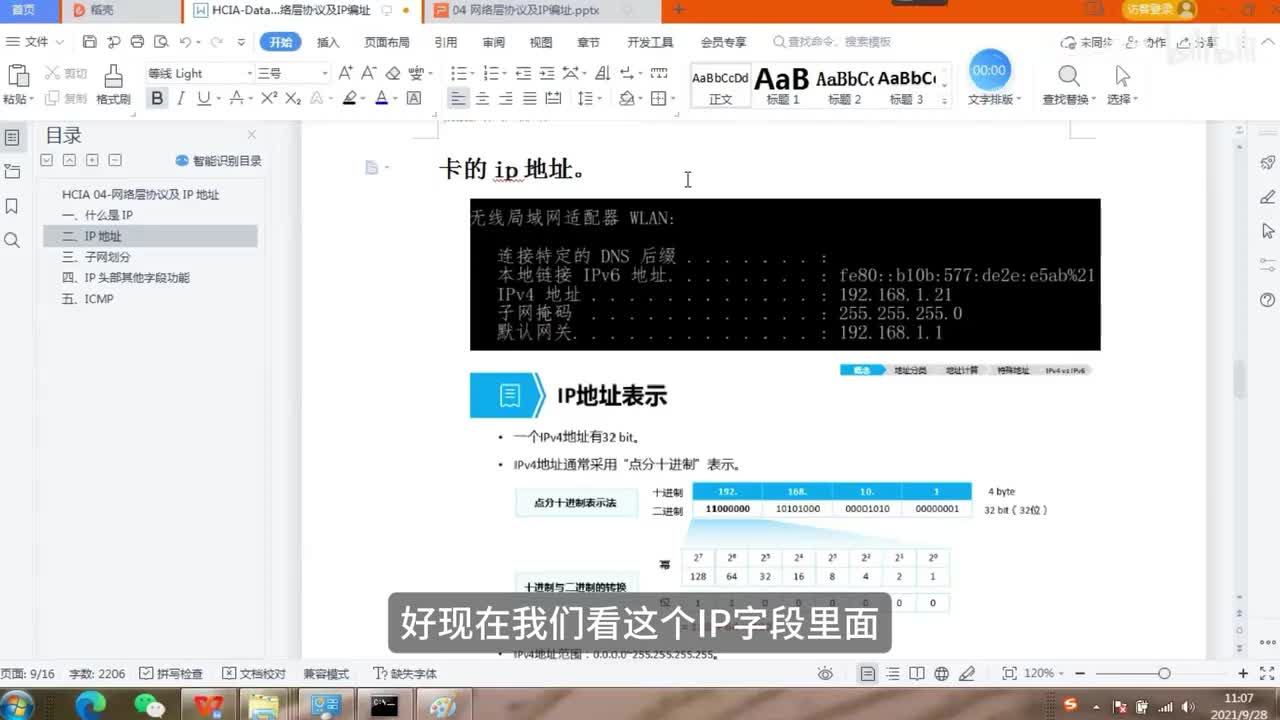Click the character border icon

[x=414, y=98]
